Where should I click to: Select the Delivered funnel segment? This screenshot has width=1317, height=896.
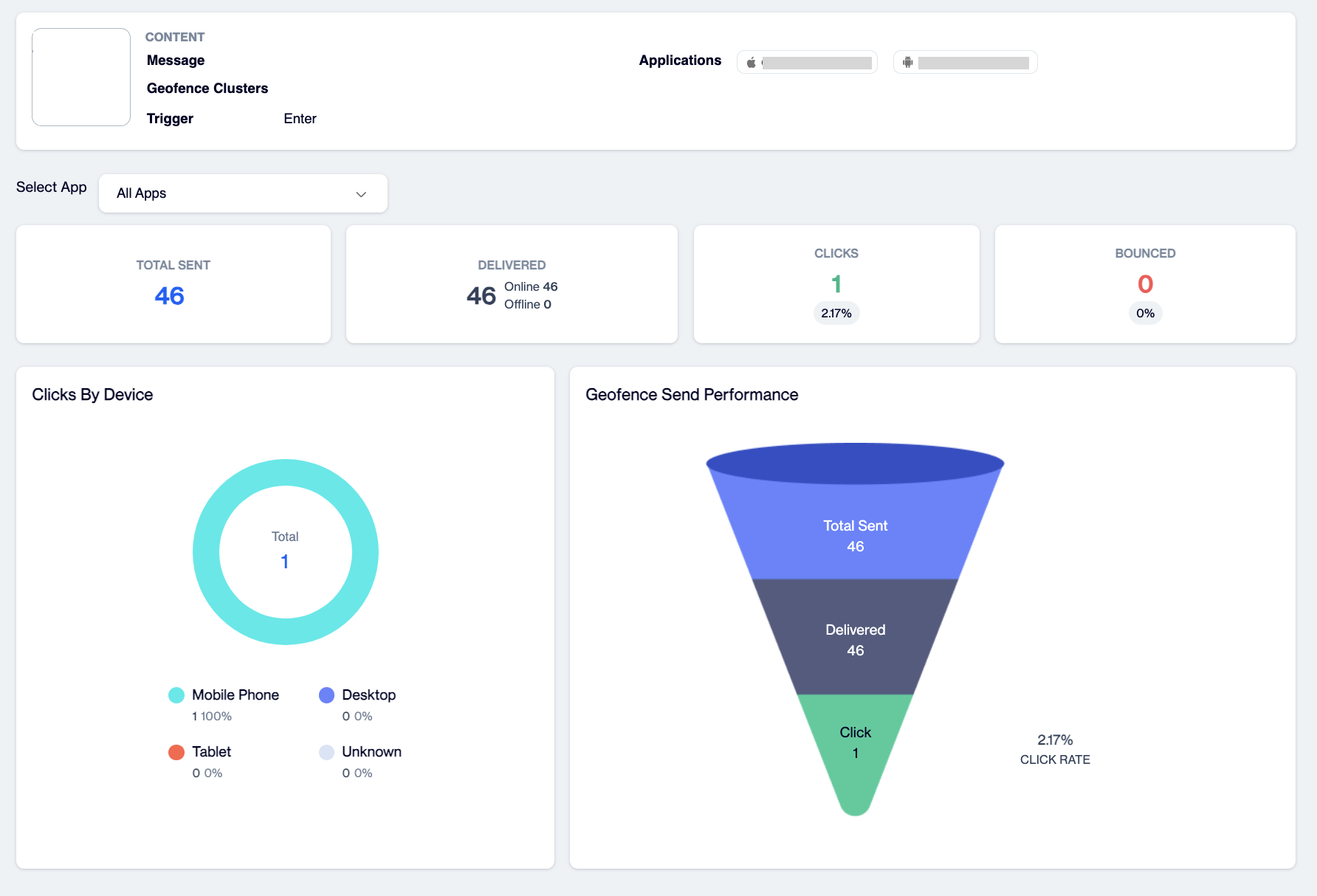click(x=855, y=637)
